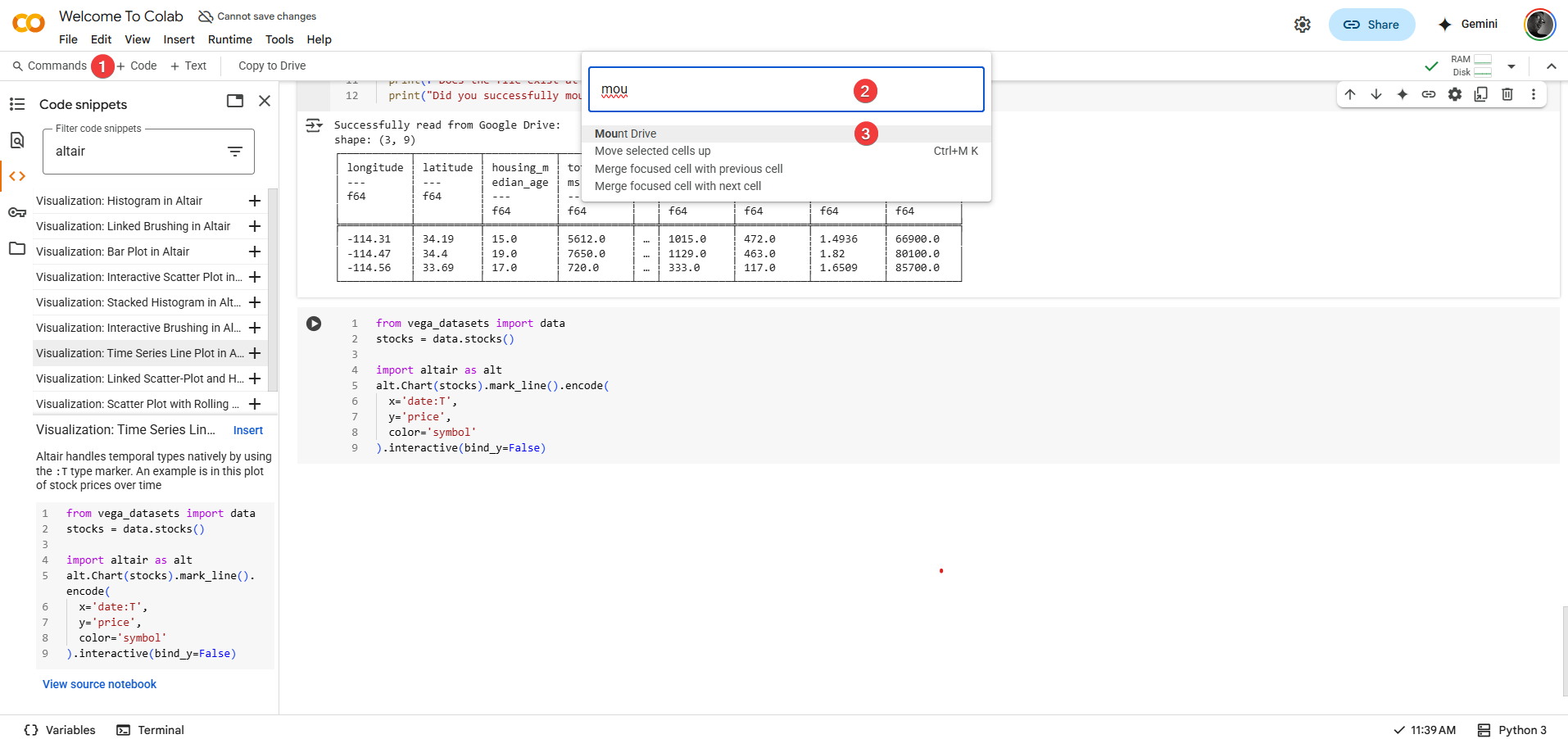Focus the command palette search field
Viewport: 1568px width, 739px height.
pos(786,89)
